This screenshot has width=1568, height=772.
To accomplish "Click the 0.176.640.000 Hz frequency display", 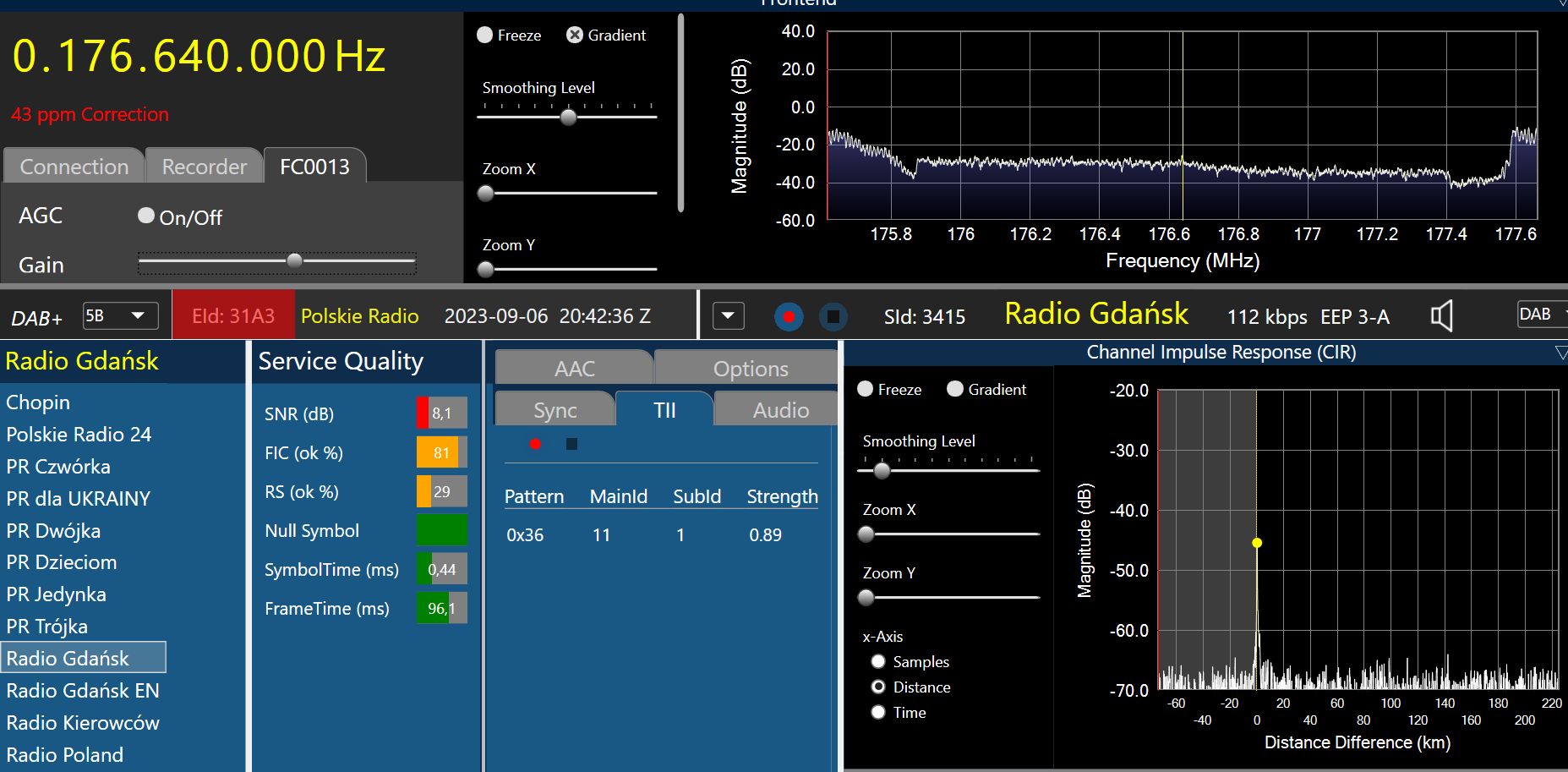I will pyautogui.click(x=199, y=57).
